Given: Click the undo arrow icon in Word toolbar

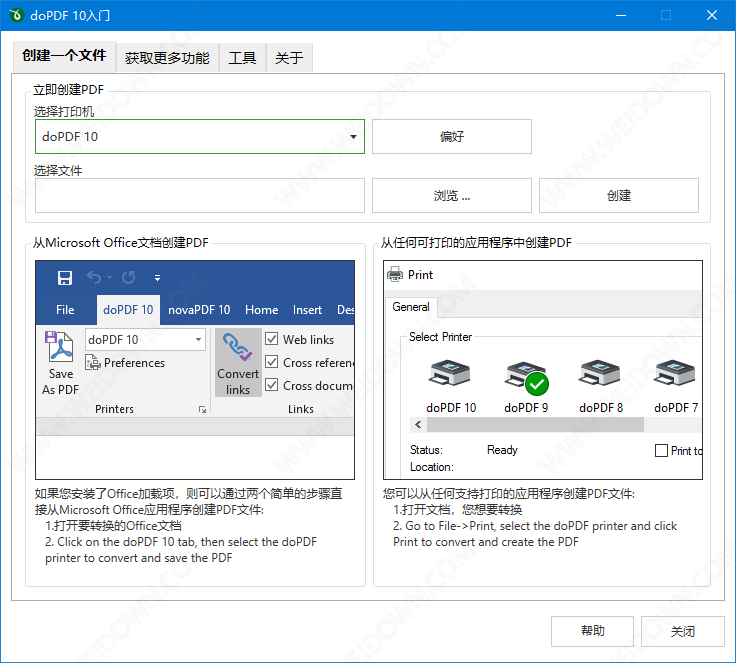Looking at the screenshot, I should [94, 278].
